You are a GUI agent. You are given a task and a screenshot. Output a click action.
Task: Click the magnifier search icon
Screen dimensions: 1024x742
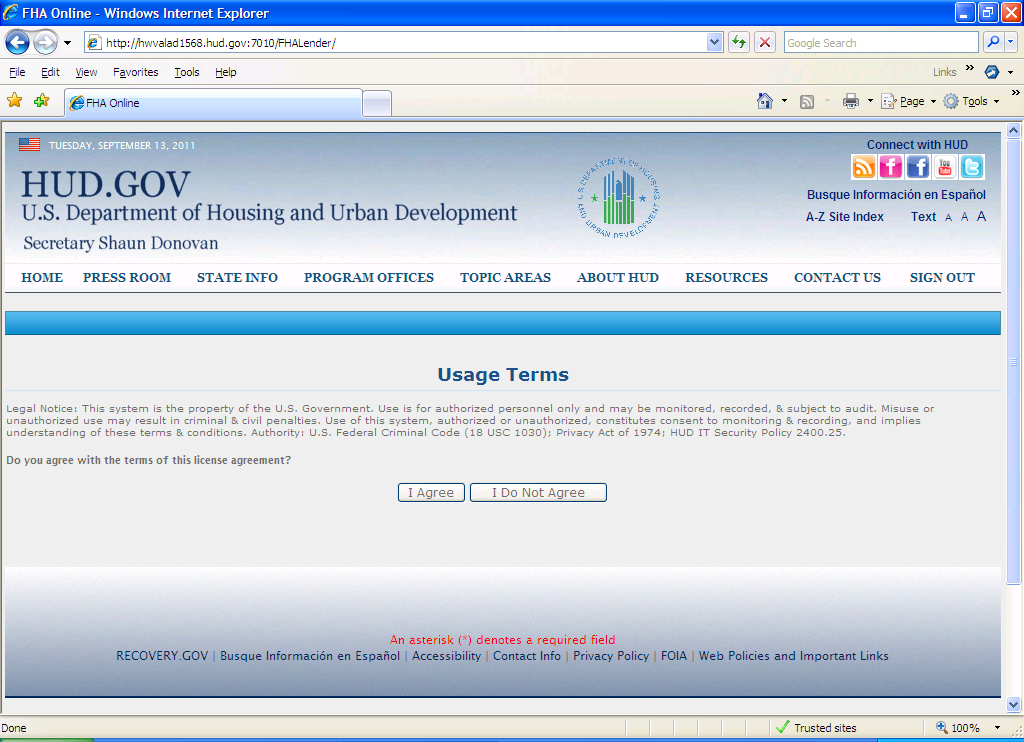click(993, 42)
